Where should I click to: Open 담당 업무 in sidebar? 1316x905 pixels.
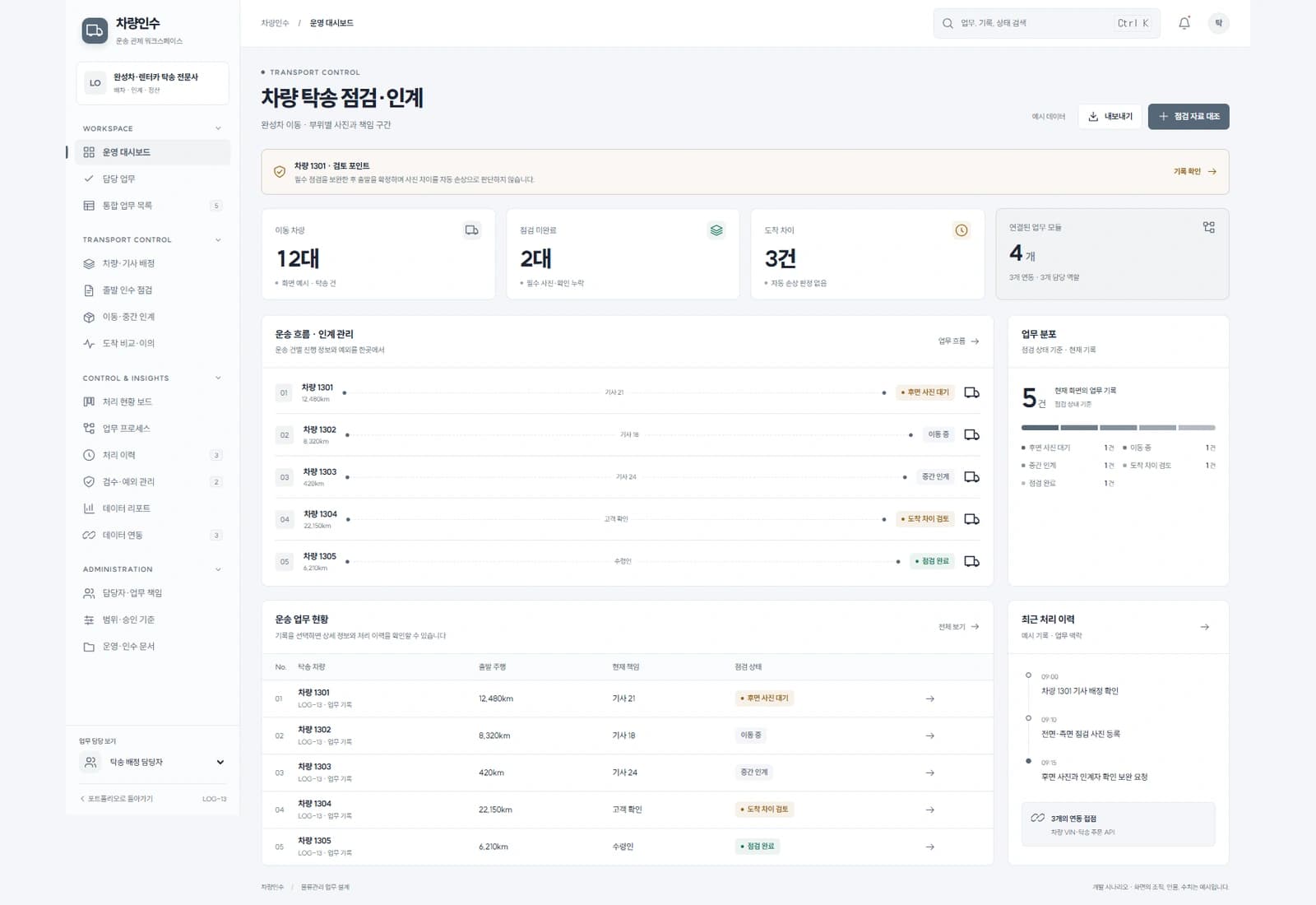pyautogui.click(x=152, y=179)
